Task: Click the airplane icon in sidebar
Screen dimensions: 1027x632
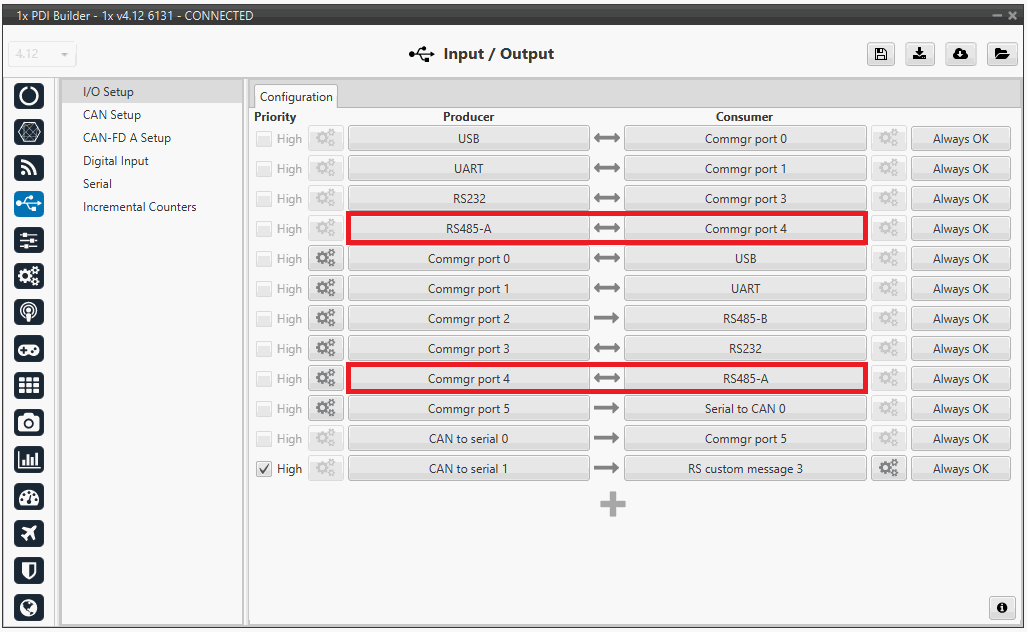Action: pos(29,533)
